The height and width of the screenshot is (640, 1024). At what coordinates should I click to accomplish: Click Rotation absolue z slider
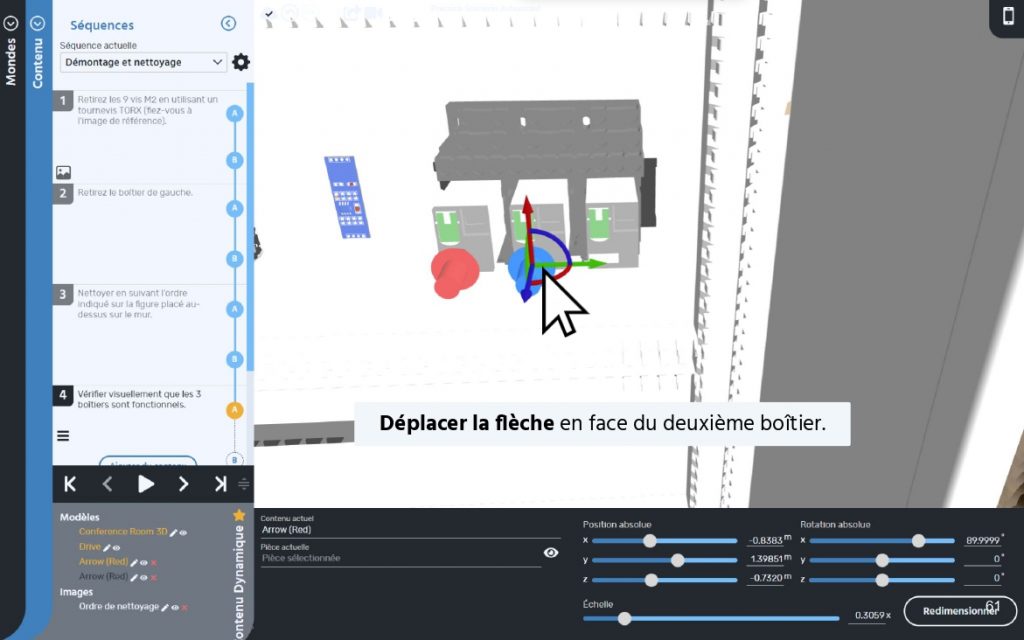tap(882, 580)
